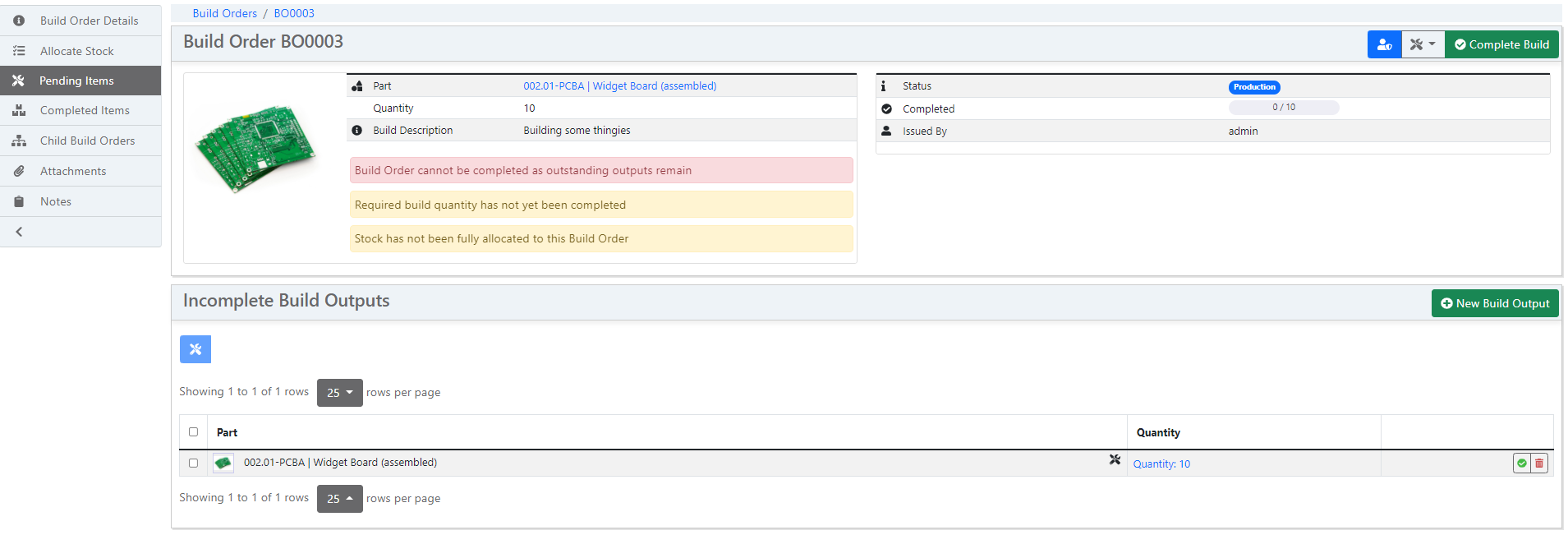Click the 002.01-PCBA Widget Board part link

(619, 85)
